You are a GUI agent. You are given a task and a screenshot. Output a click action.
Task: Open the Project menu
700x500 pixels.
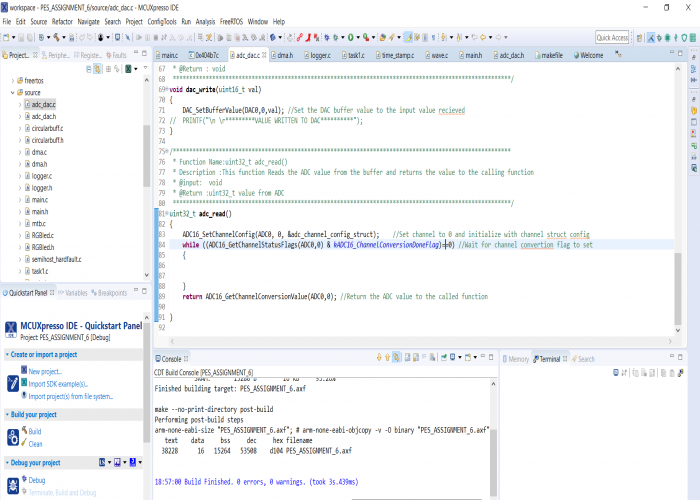134,21
